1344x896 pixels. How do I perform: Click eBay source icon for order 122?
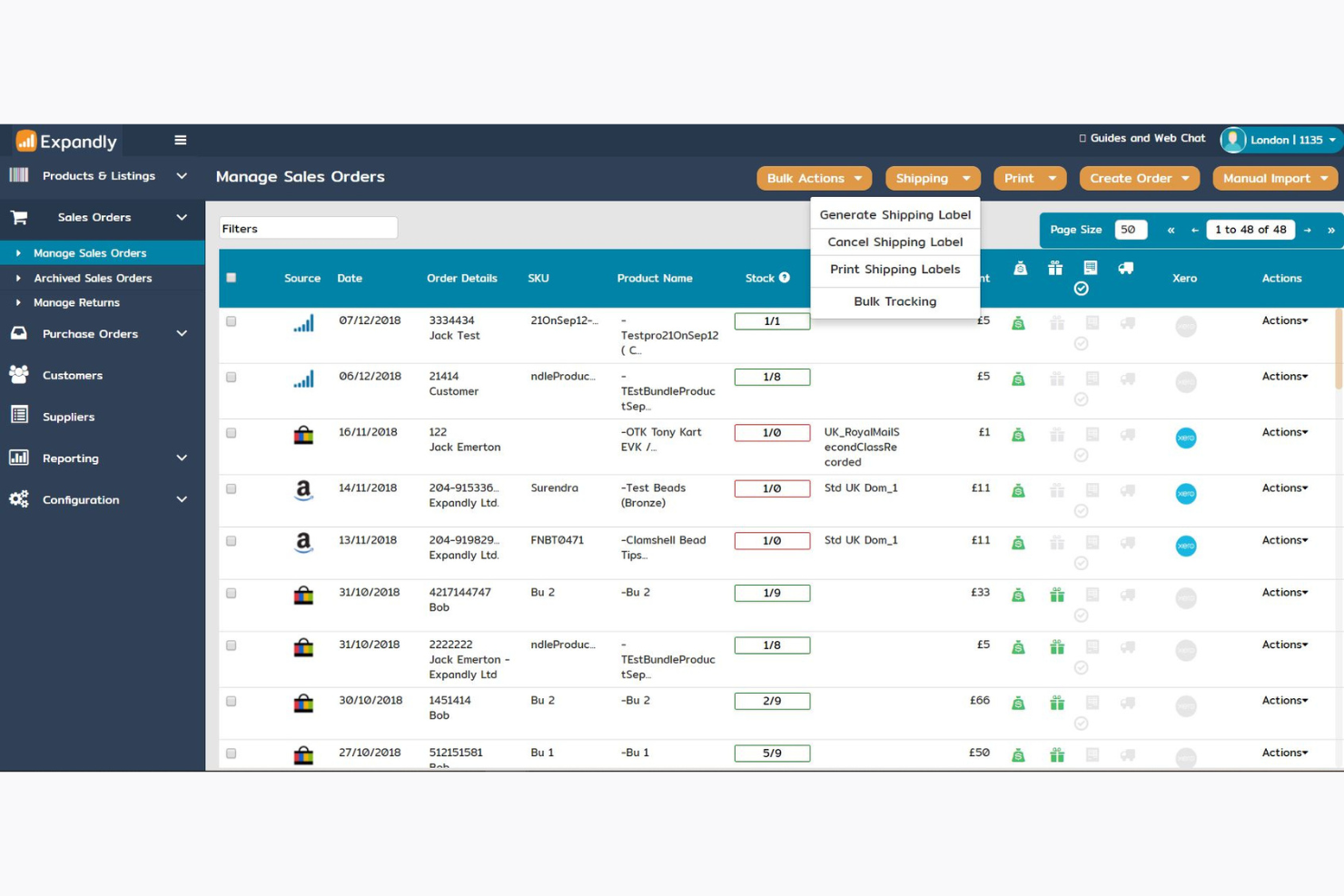click(303, 435)
